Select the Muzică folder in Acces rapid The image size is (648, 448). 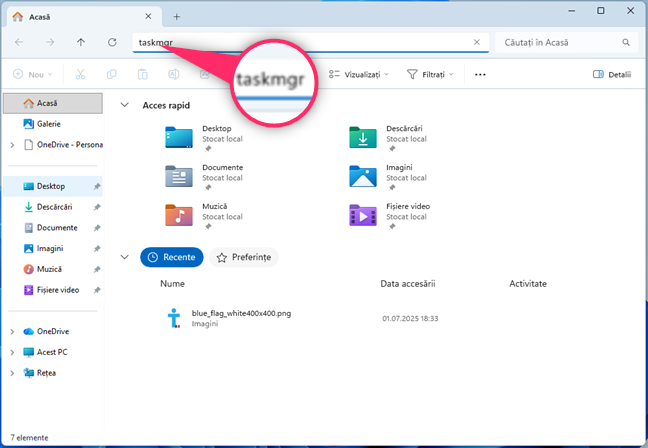(205, 215)
